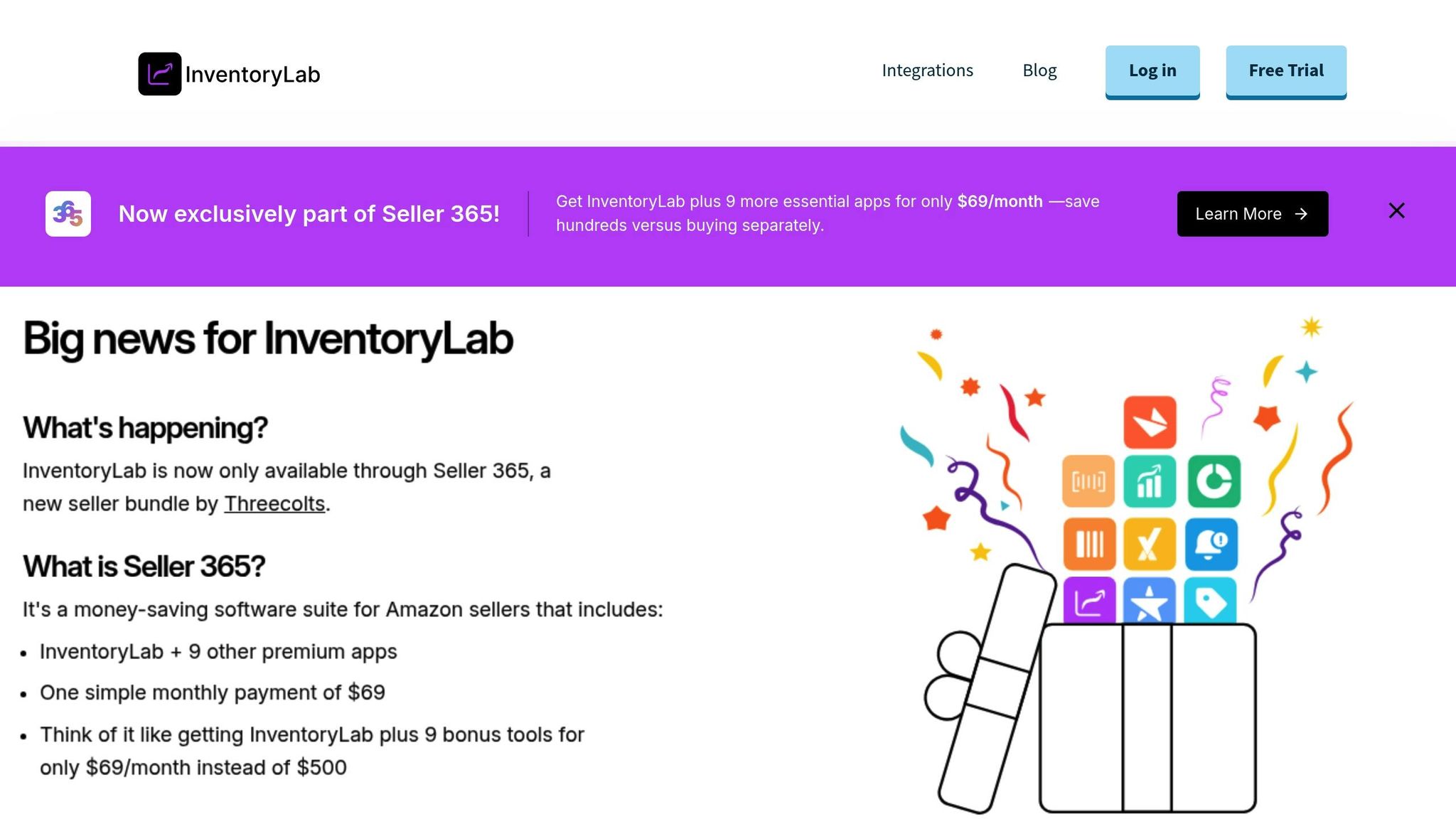Click the InventoryLab logo icon
1456x819 pixels.
159,73
